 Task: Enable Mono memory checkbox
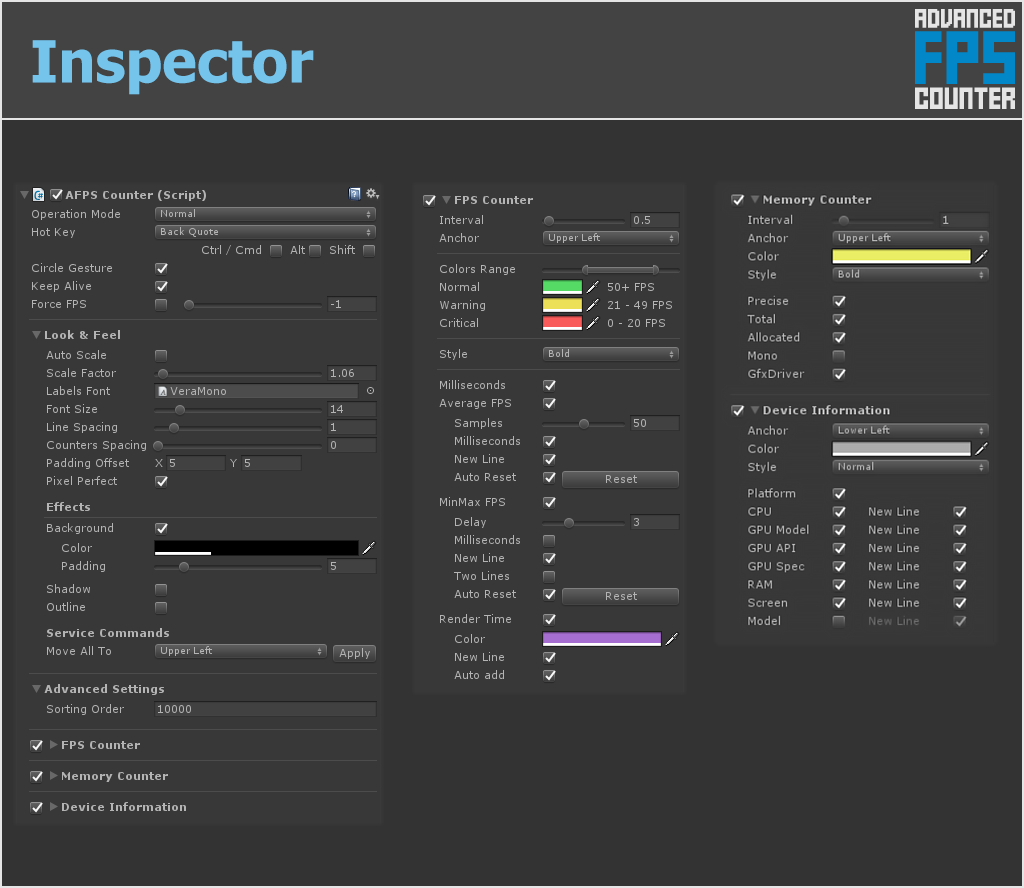839,356
